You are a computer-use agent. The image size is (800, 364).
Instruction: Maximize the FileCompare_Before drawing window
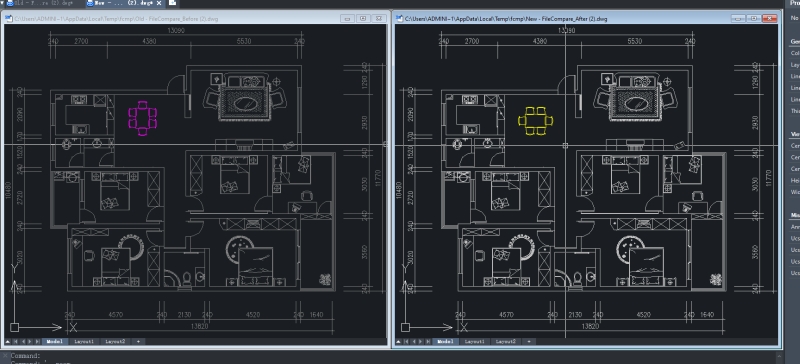point(363,18)
